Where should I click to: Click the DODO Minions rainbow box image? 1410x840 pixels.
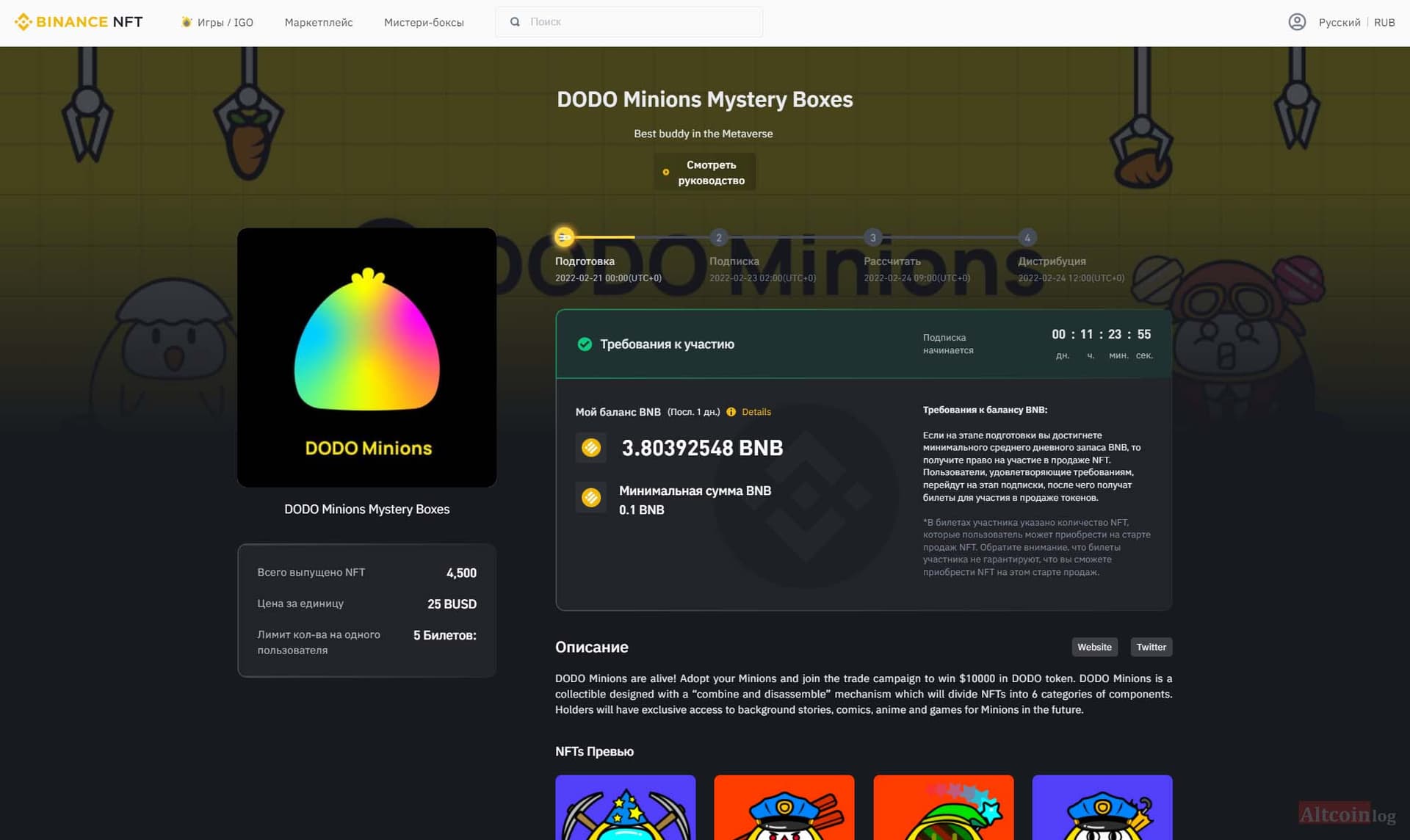click(367, 358)
